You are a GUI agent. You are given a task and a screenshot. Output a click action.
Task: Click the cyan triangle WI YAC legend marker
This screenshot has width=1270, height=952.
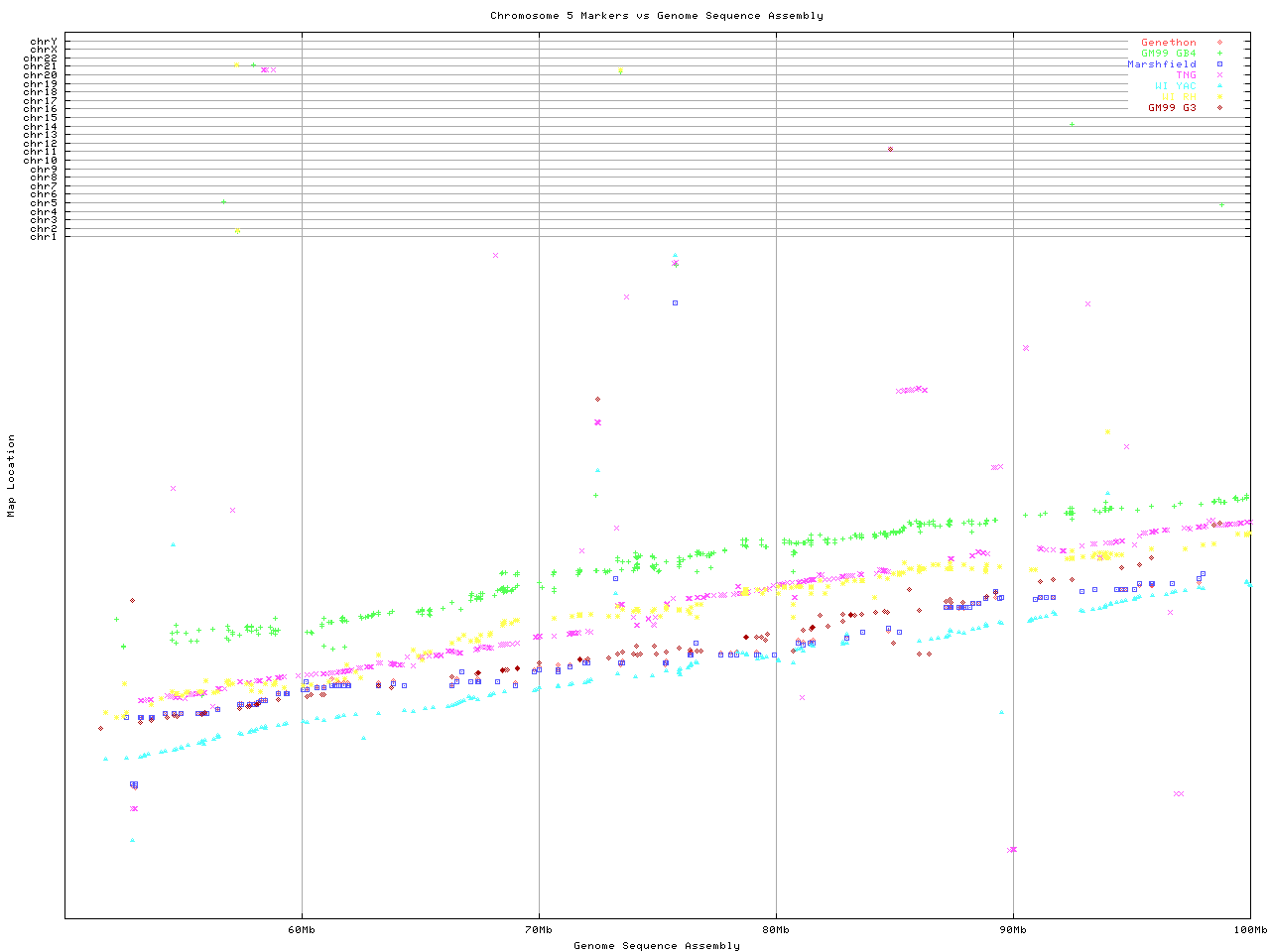[1219, 86]
